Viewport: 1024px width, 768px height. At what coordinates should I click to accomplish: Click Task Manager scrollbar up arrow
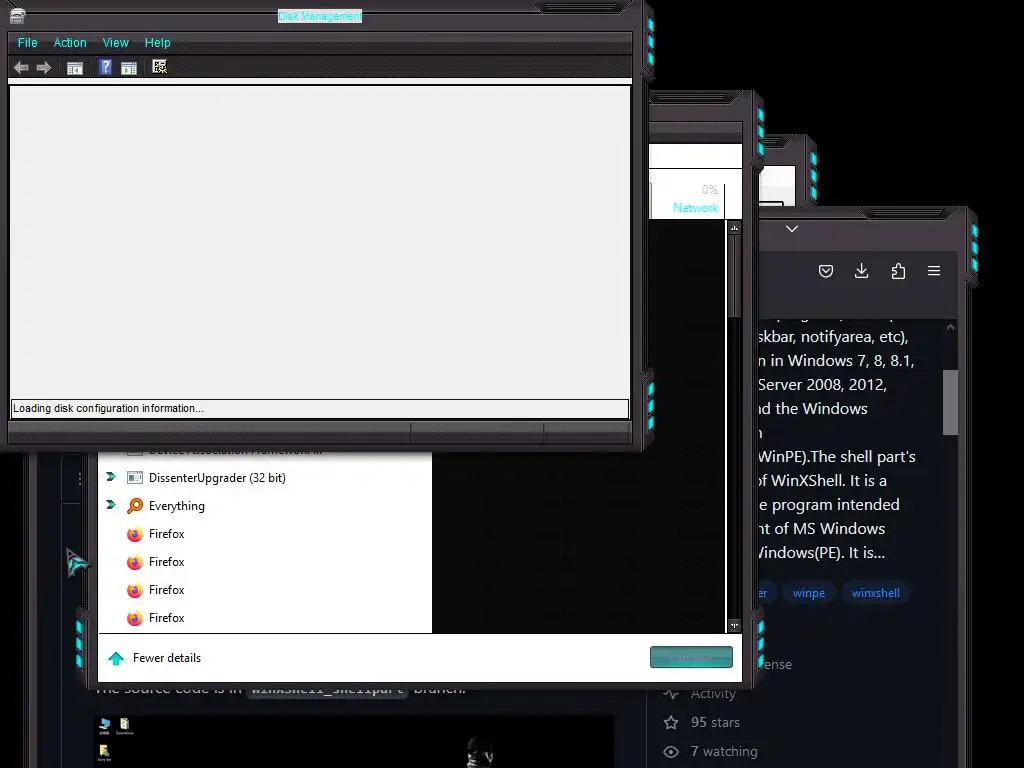point(735,228)
